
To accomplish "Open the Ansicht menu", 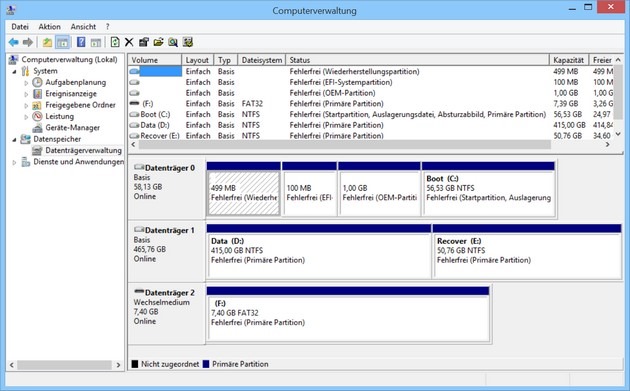I will [83, 27].
